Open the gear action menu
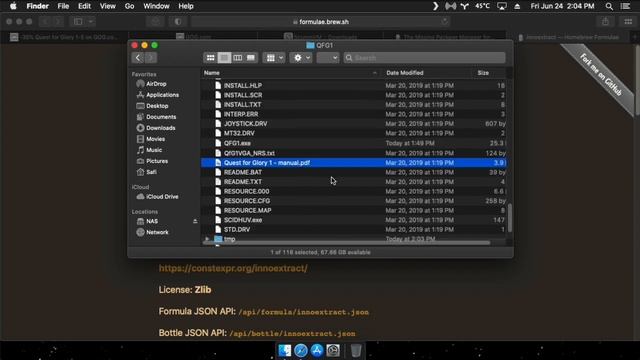Screen dimensions: 640x360 (301, 58)
